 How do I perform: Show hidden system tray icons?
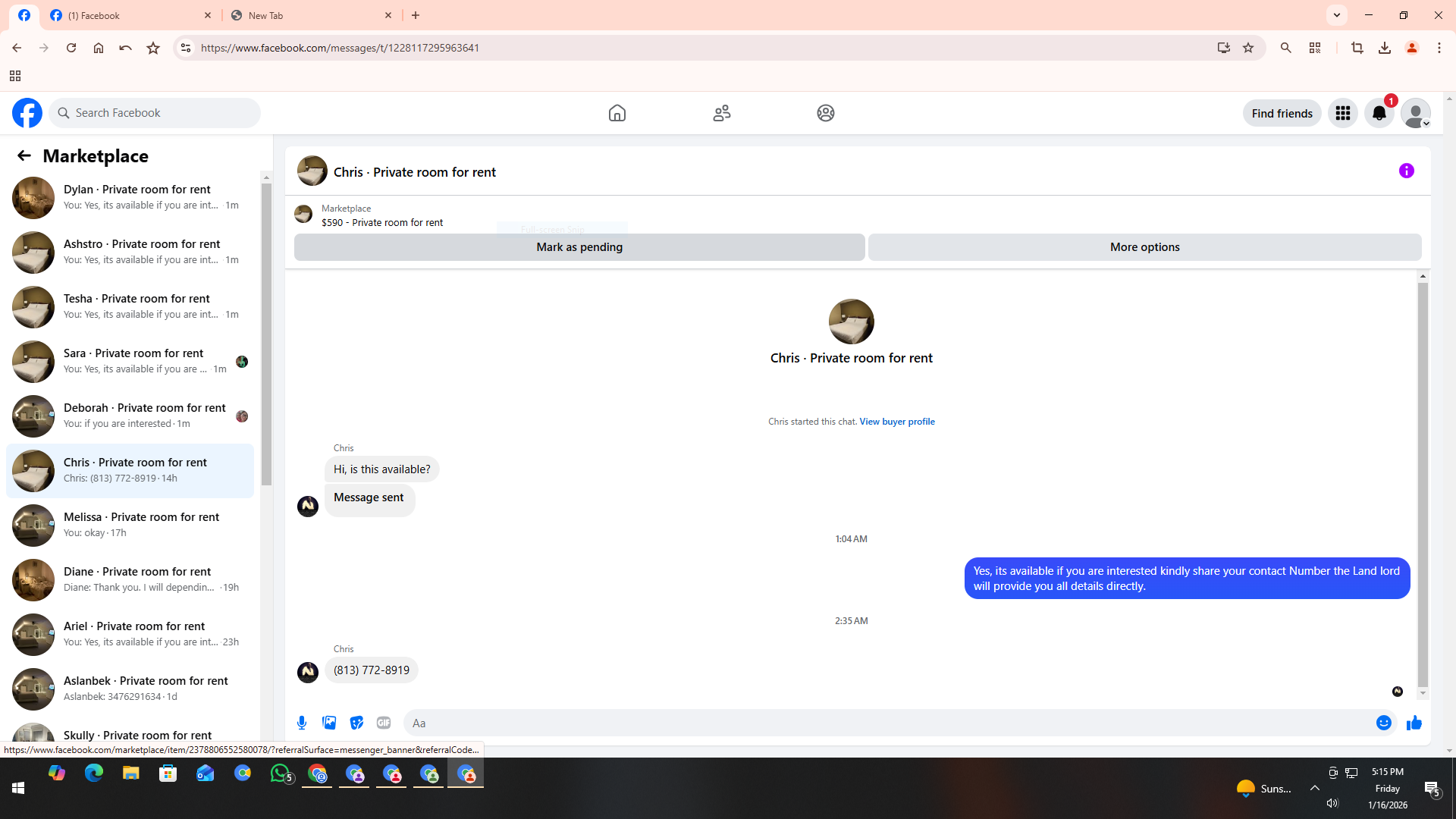[1314, 788]
